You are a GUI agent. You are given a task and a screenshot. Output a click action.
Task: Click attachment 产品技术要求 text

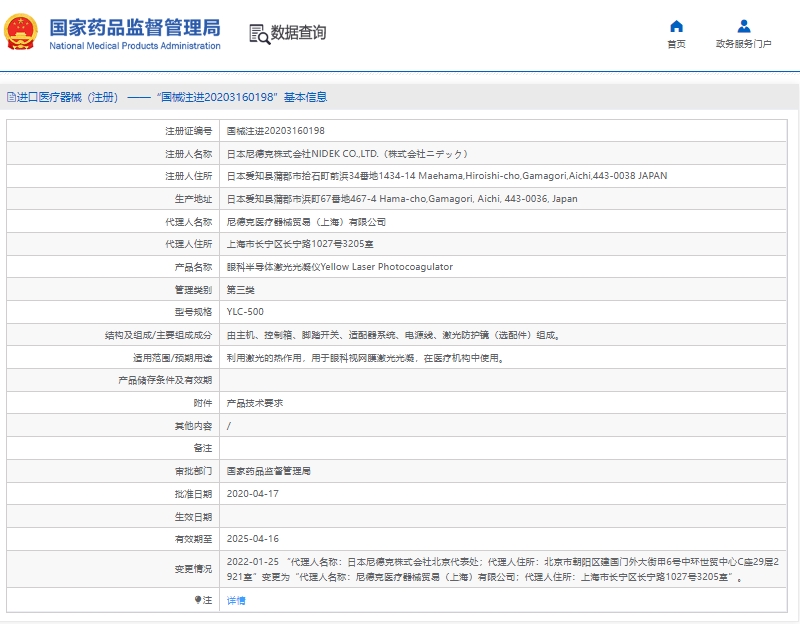(x=255, y=403)
